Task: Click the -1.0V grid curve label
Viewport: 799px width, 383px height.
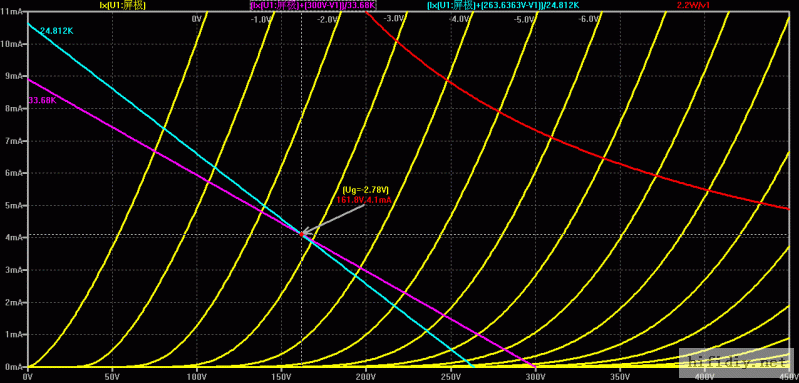Action: [x=261, y=19]
